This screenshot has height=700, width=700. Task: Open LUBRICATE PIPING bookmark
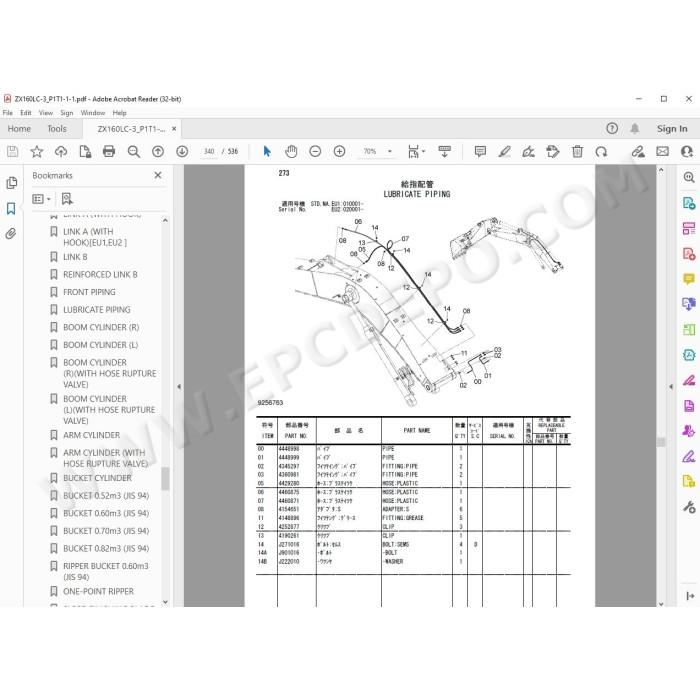click(97, 309)
